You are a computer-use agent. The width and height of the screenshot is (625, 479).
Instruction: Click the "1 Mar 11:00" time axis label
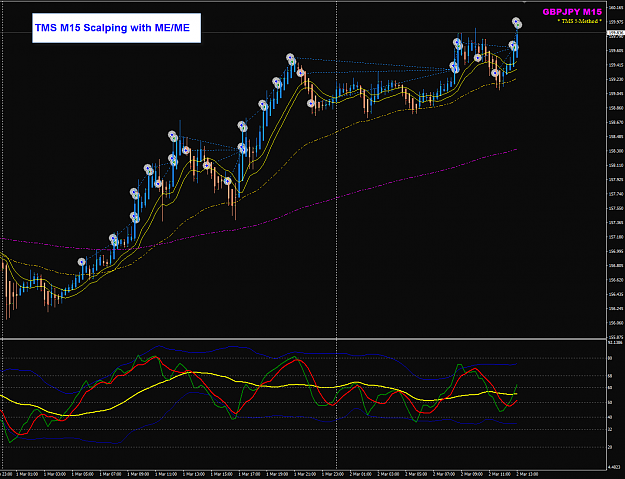click(168, 474)
